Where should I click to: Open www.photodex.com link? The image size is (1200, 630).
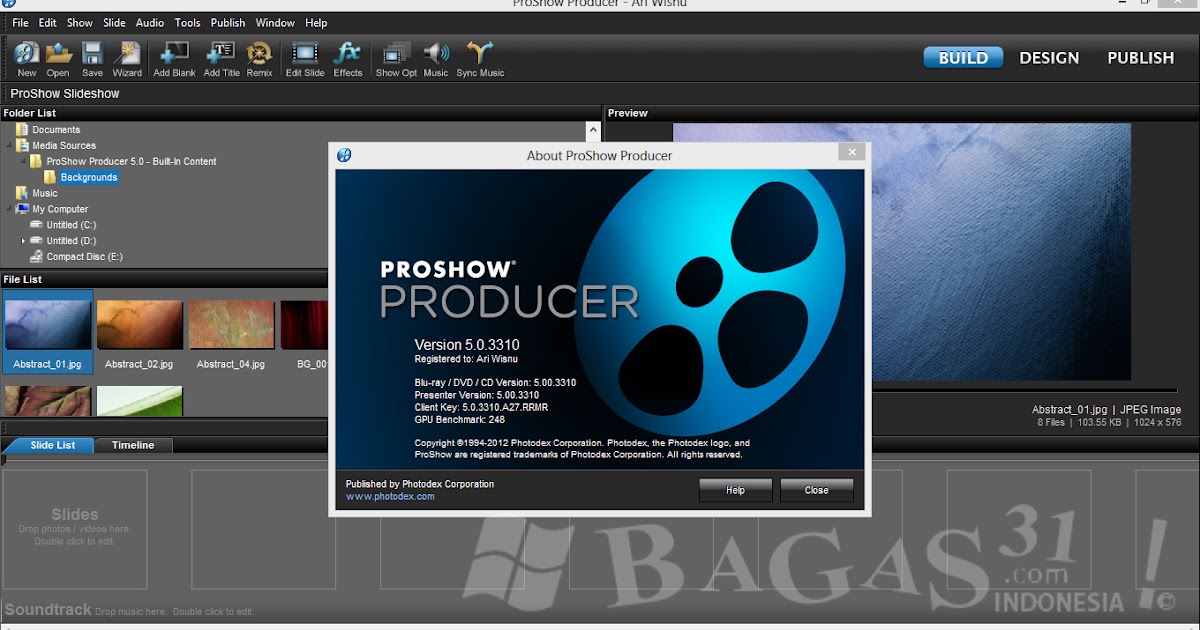coord(390,497)
